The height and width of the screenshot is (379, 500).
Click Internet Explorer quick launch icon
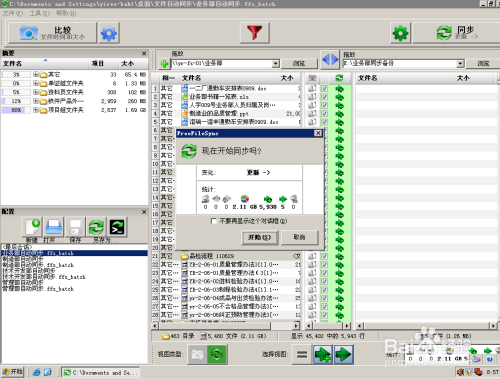(x=36, y=372)
